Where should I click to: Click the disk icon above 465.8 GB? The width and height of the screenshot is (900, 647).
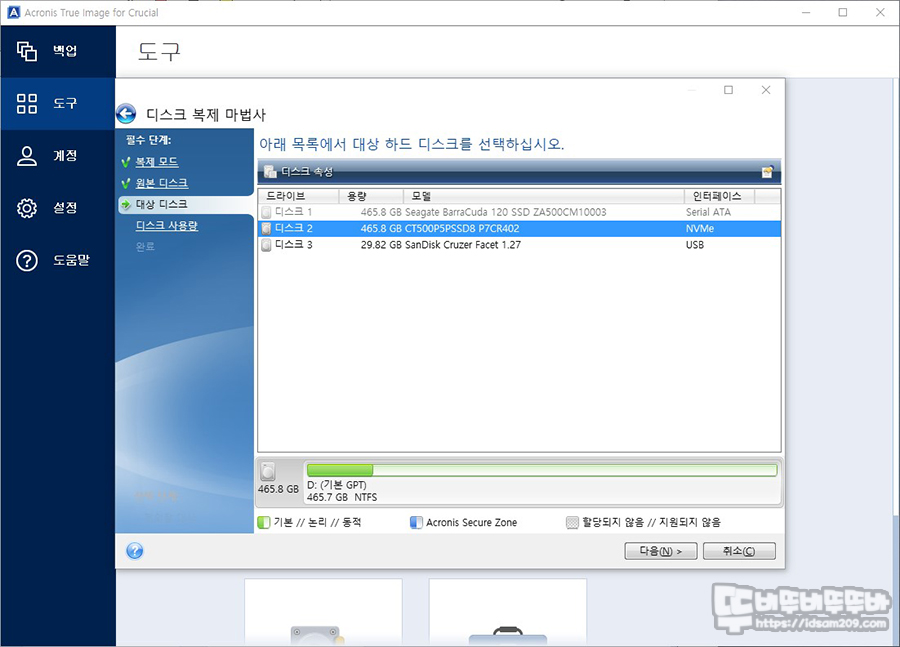(x=268, y=472)
